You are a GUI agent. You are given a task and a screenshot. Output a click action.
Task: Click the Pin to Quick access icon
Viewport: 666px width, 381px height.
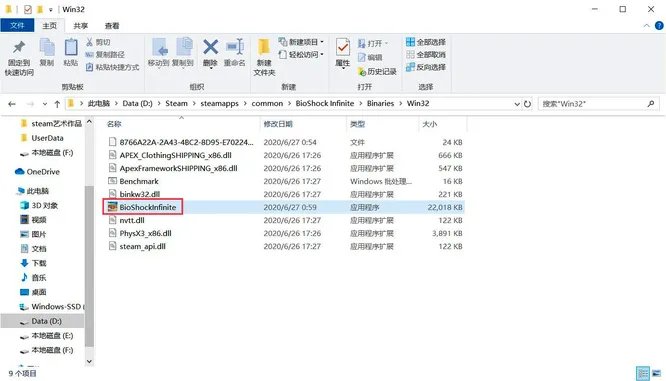pyautogui.click(x=19, y=48)
